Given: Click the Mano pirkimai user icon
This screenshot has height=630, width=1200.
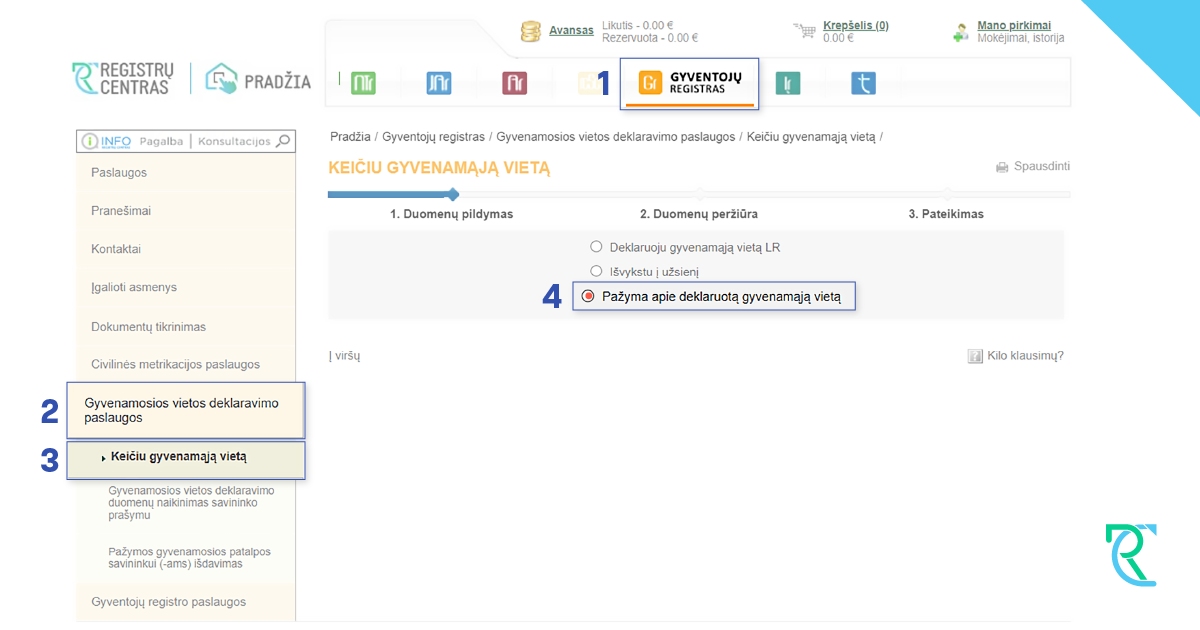Looking at the screenshot, I should click(x=961, y=32).
